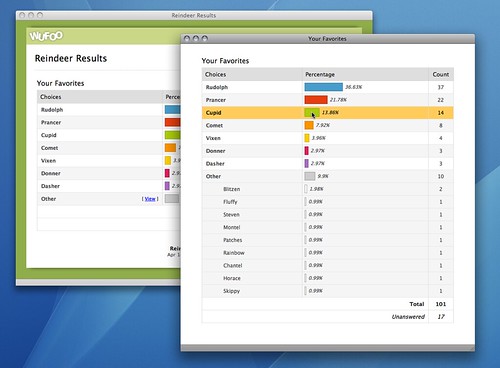The image size is (500, 368).
Task: Click the Your Favorites window title bar
Action: click(x=328, y=39)
